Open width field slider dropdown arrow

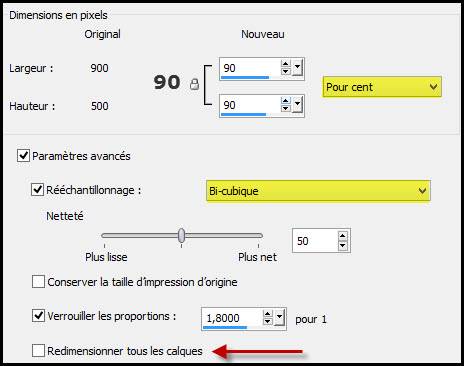[297, 68]
